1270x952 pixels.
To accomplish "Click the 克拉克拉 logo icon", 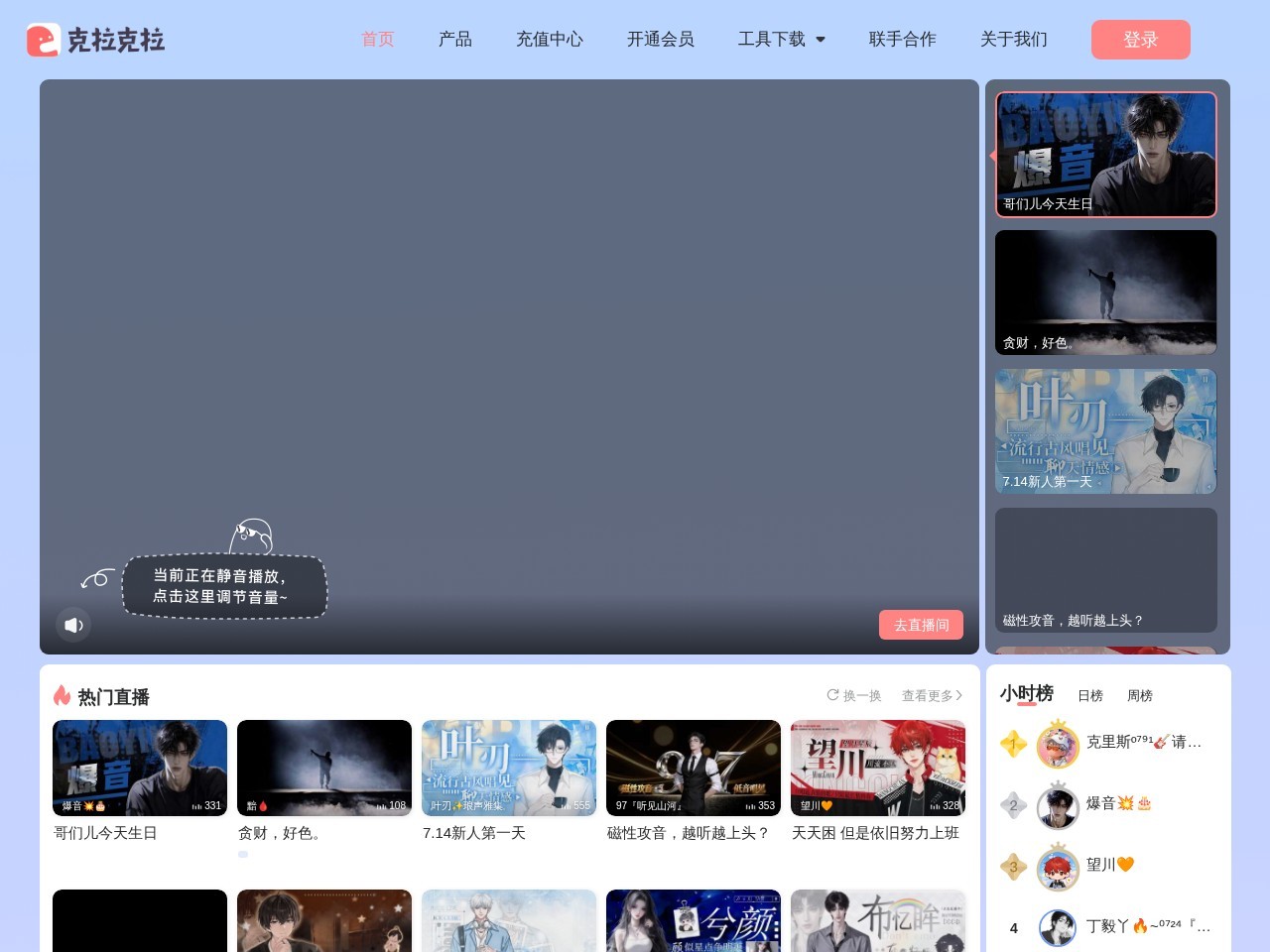I will (43, 40).
